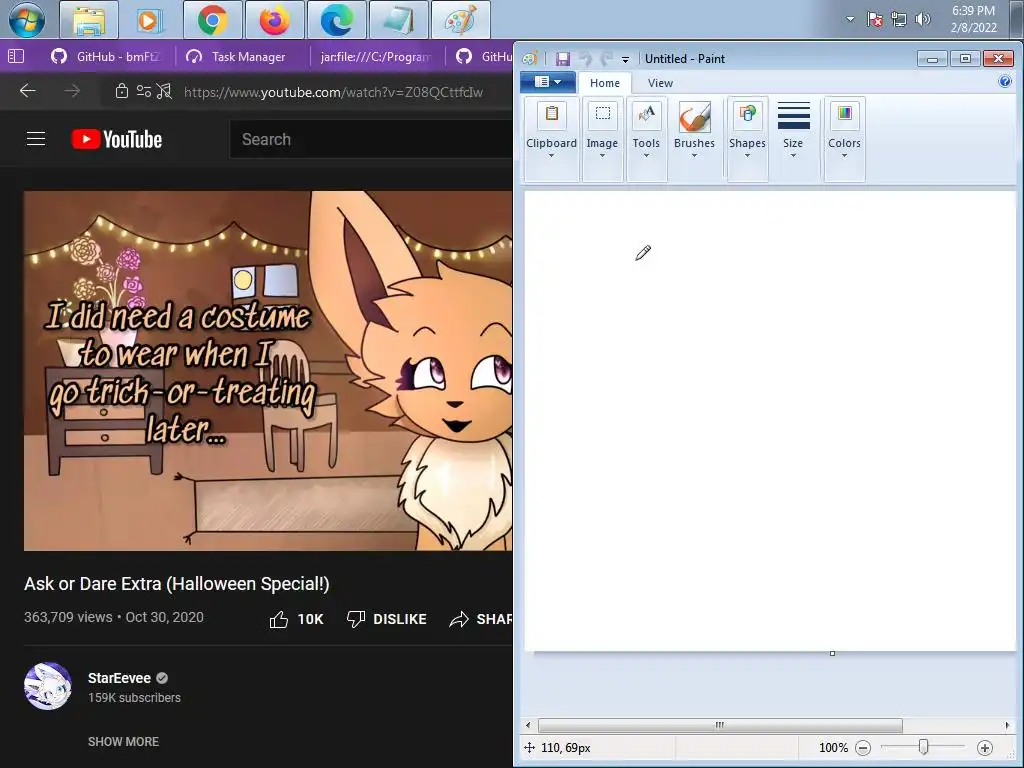
Task: Click the autoplay blocked icon in address bar
Action: [165, 91]
